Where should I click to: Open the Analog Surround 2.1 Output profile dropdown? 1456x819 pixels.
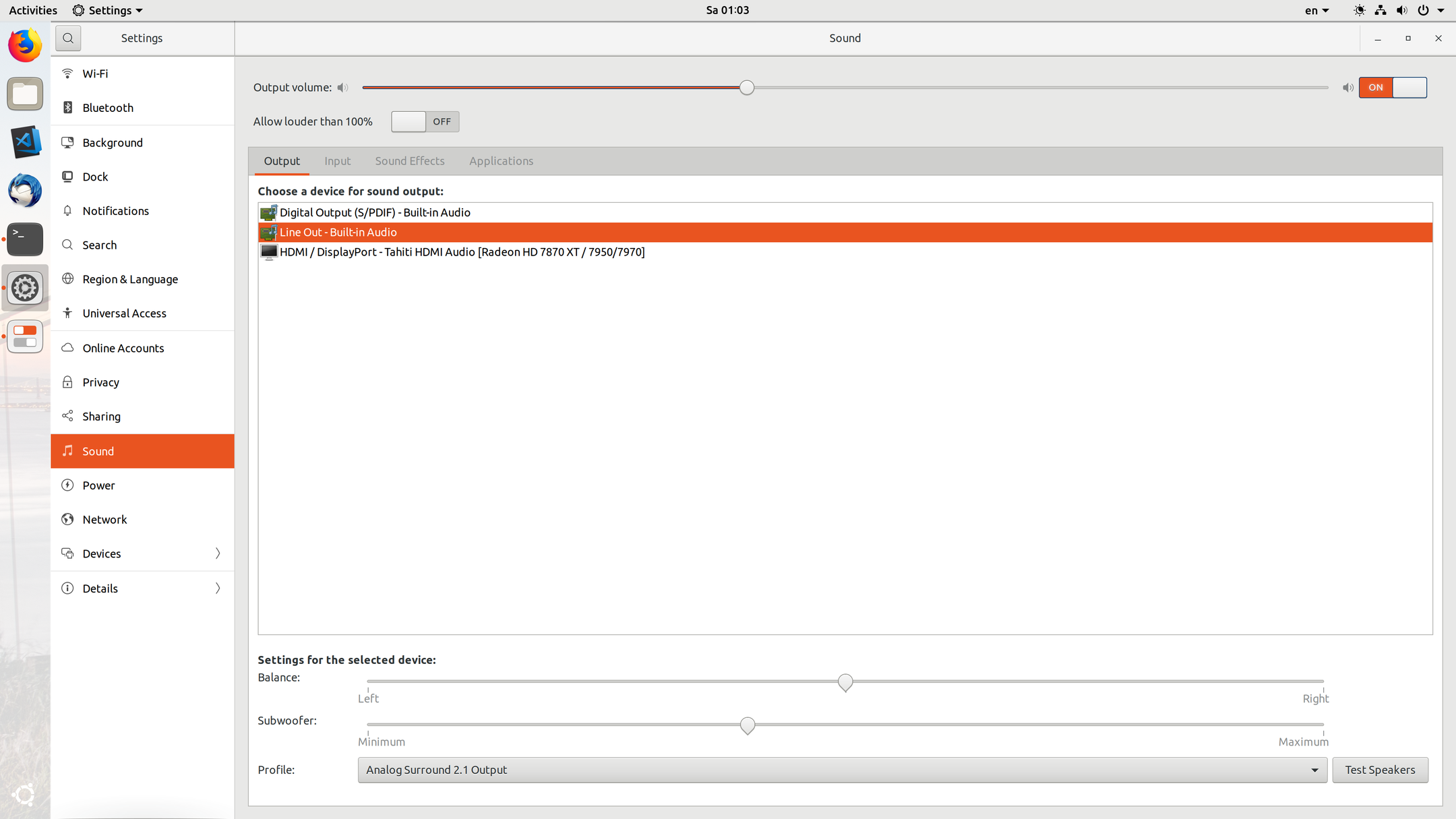click(841, 770)
